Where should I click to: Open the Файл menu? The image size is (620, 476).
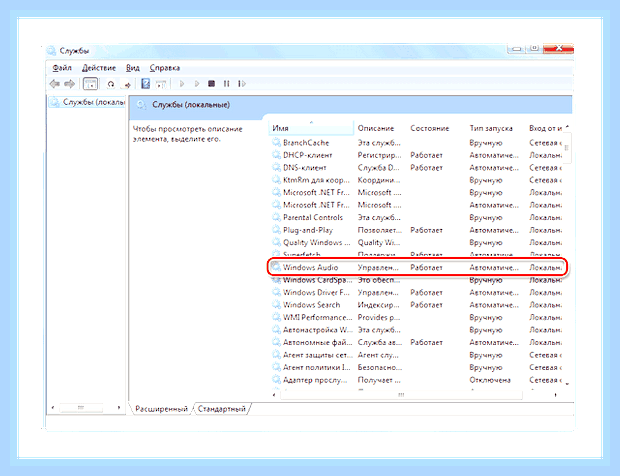coord(62,68)
